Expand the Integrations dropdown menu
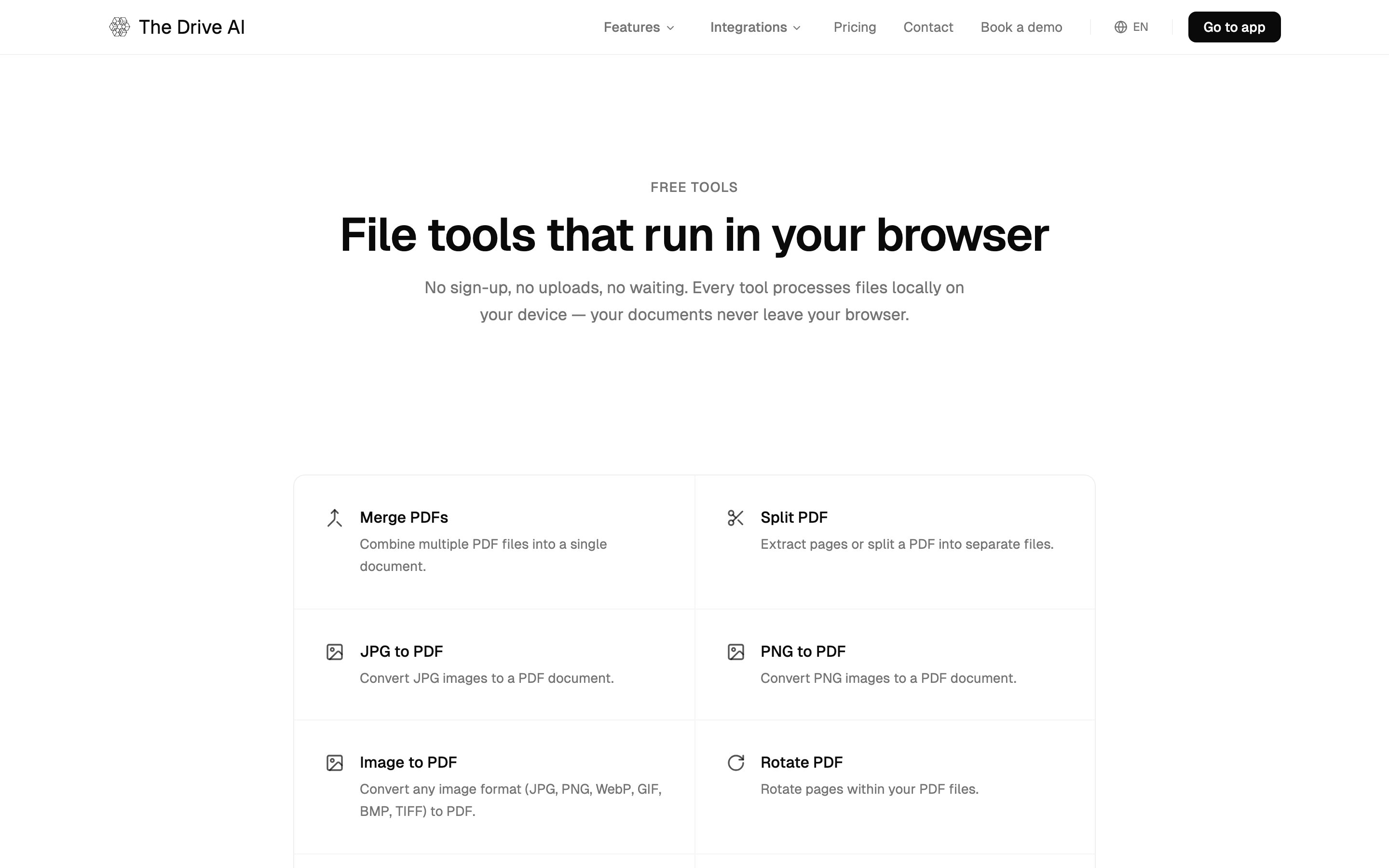1389x868 pixels. click(x=755, y=27)
